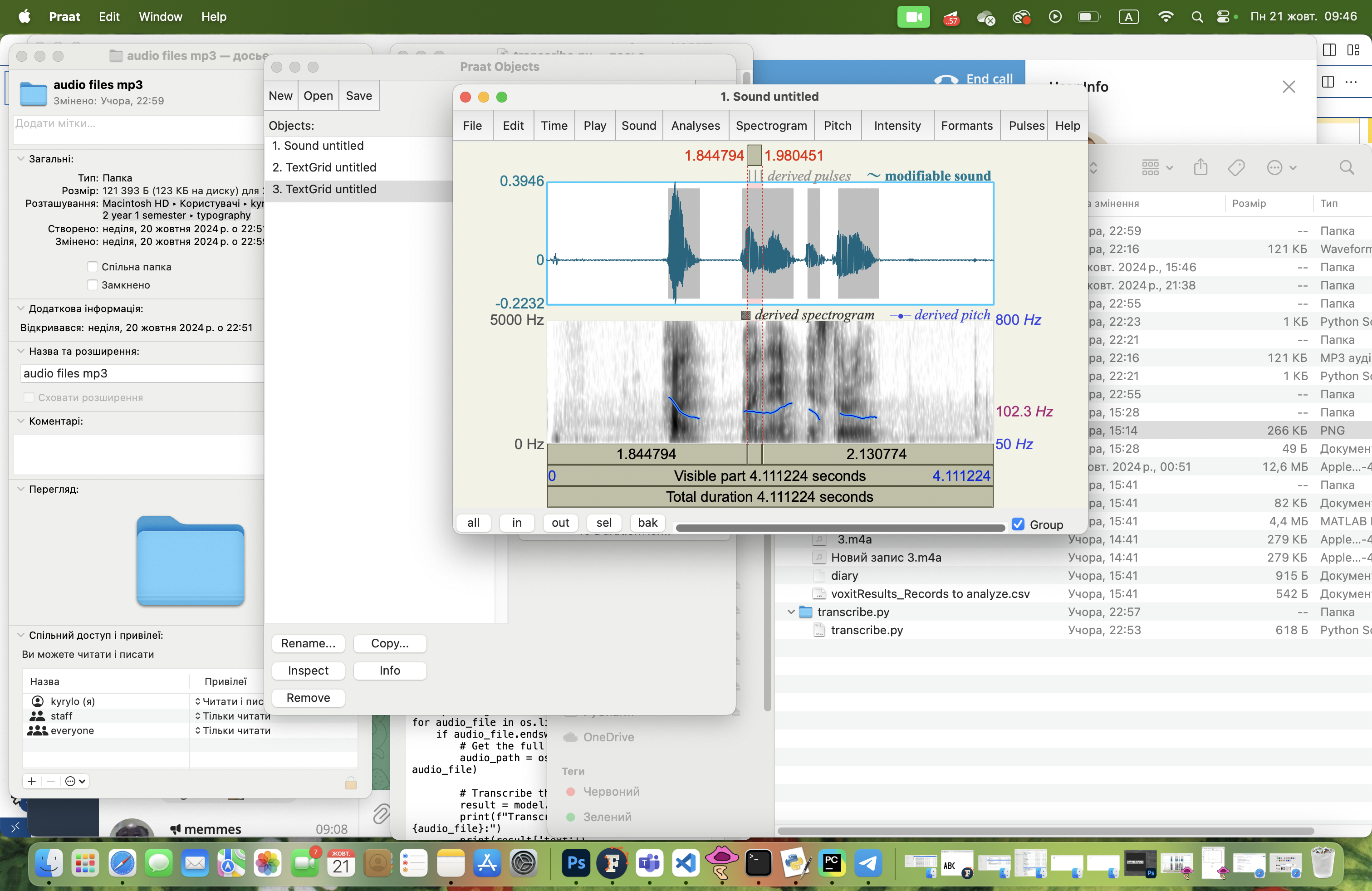Screen dimensions: 1372x891
Task: Uncheck the Group checkbox
Action: (1018, 524)
